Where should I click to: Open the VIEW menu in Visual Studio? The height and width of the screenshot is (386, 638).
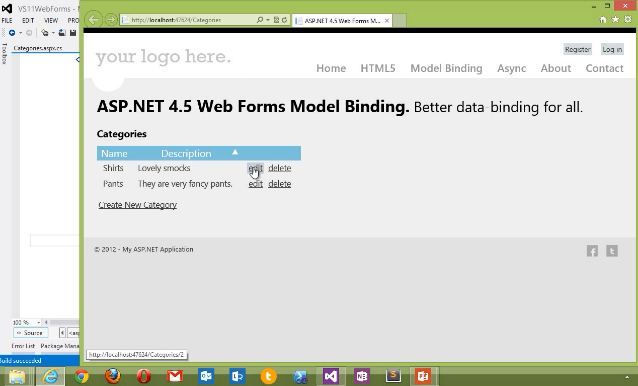point(51,20)
